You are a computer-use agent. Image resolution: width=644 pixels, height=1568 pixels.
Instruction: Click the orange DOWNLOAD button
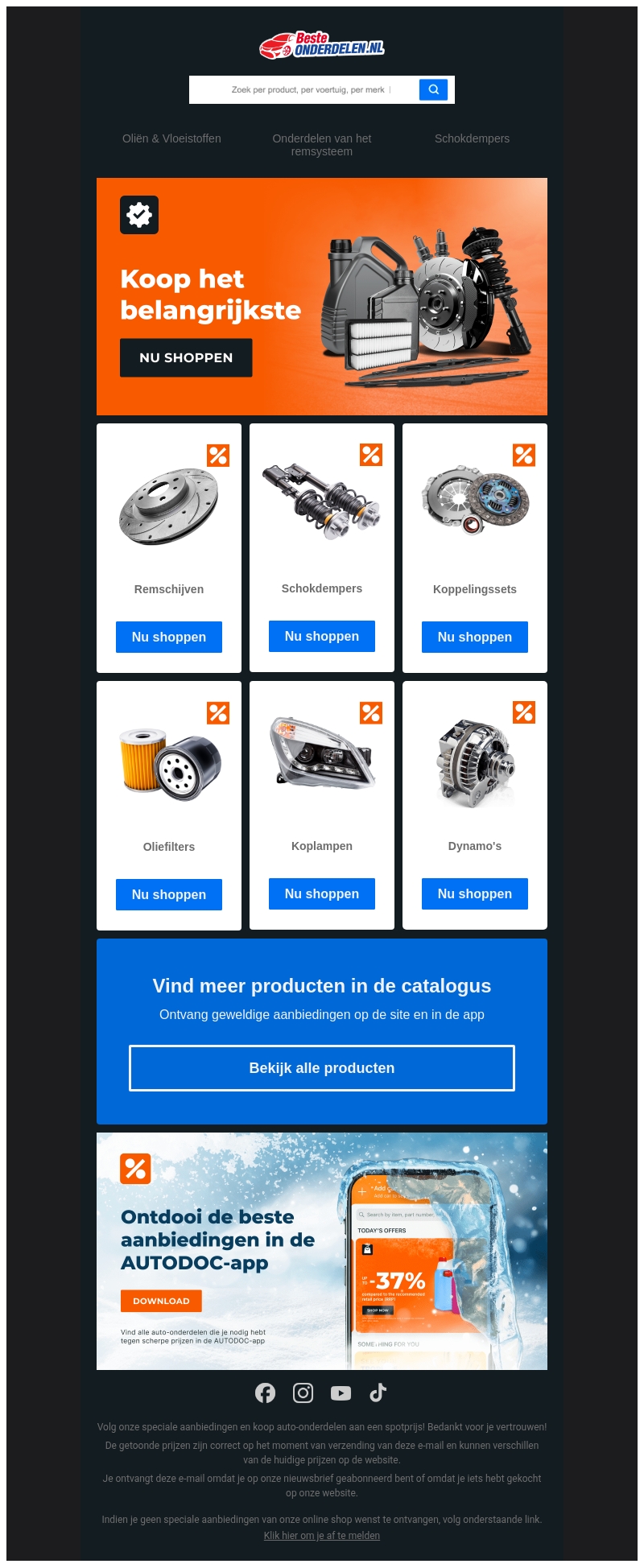tap(161, 1301)
